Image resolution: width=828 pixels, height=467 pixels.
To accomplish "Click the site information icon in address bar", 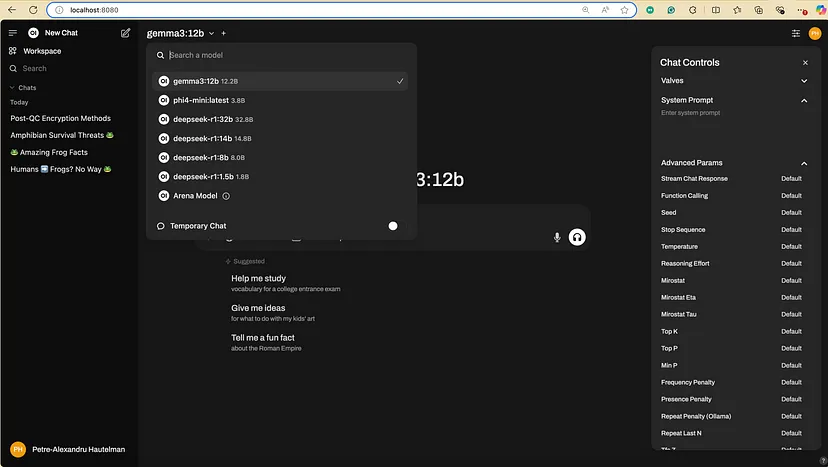I will (x=59, y=10).
